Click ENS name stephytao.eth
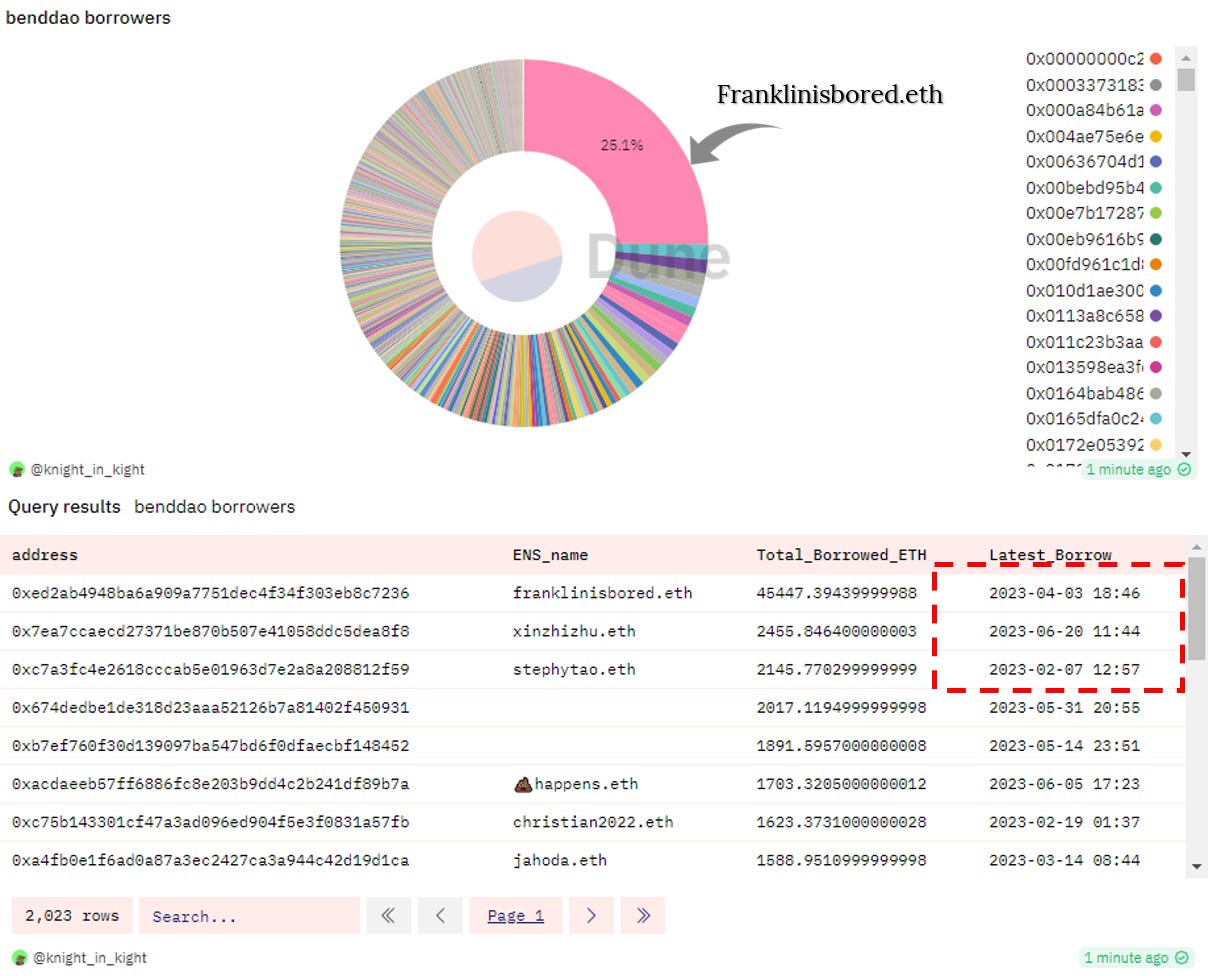Viewport: 1208px width, 976px height. point(574,669)
